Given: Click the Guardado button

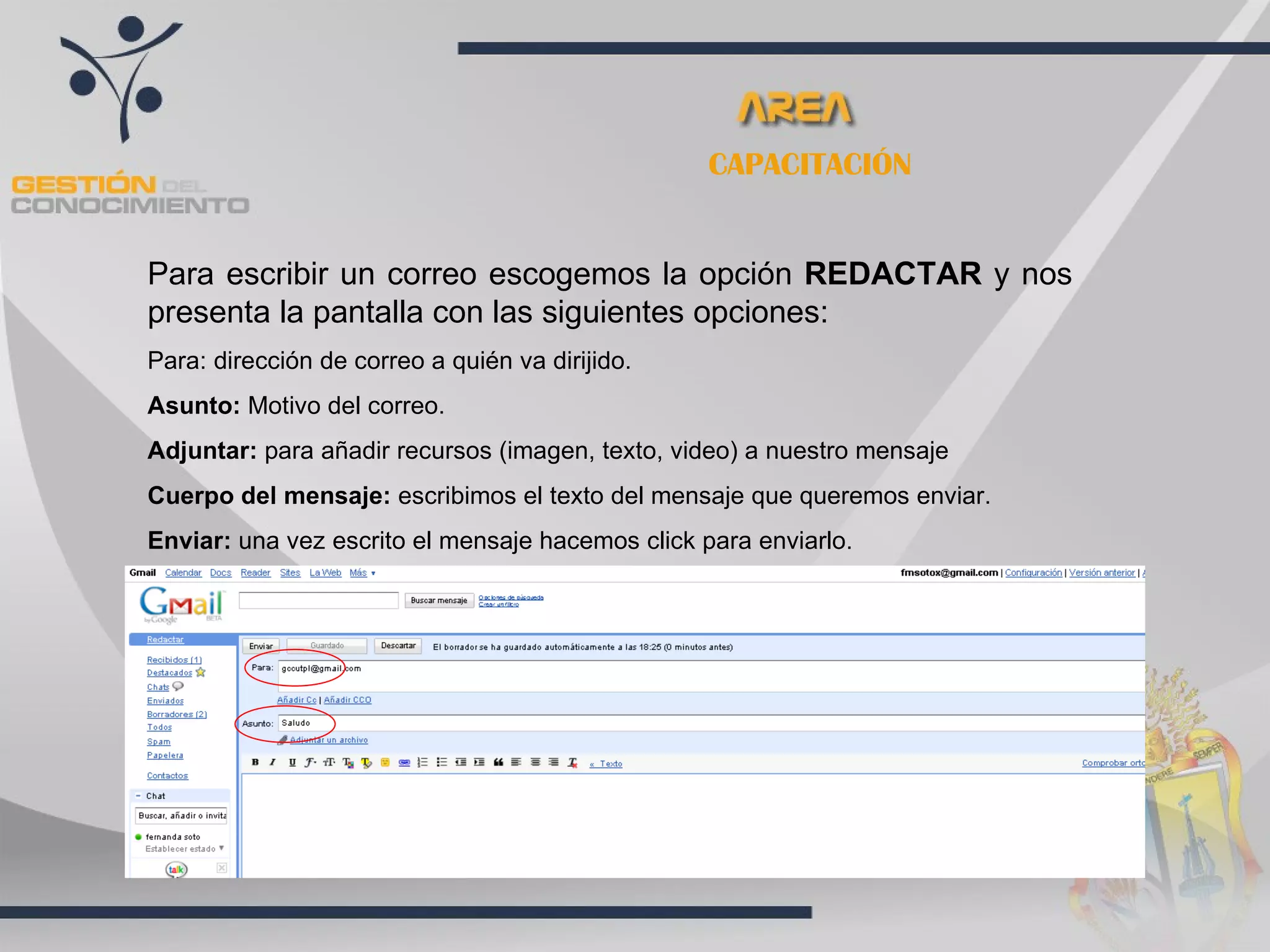Looking at the screenshot, I should pos(327,646).
